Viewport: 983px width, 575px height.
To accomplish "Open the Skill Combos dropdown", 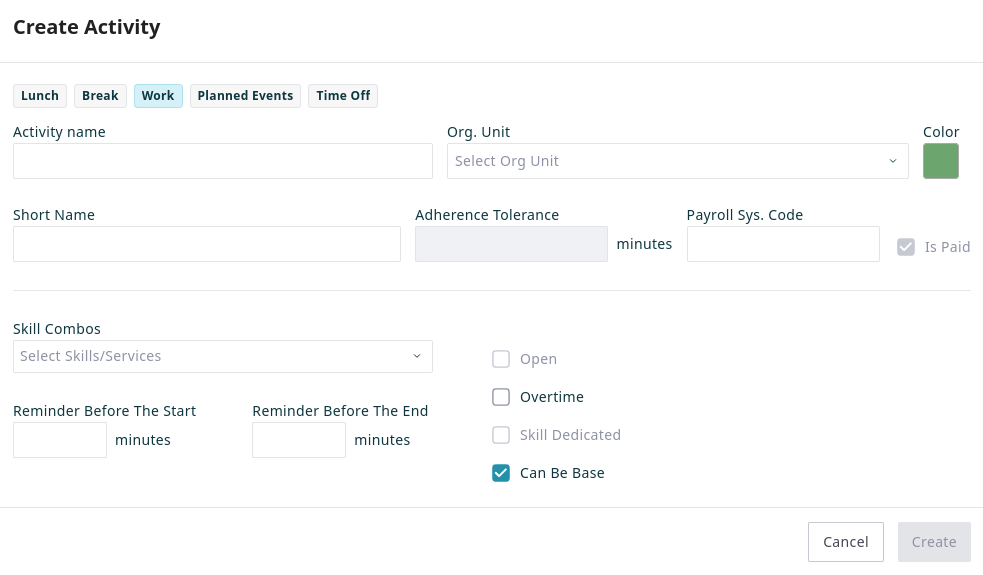I will click(x=210, y=356).
